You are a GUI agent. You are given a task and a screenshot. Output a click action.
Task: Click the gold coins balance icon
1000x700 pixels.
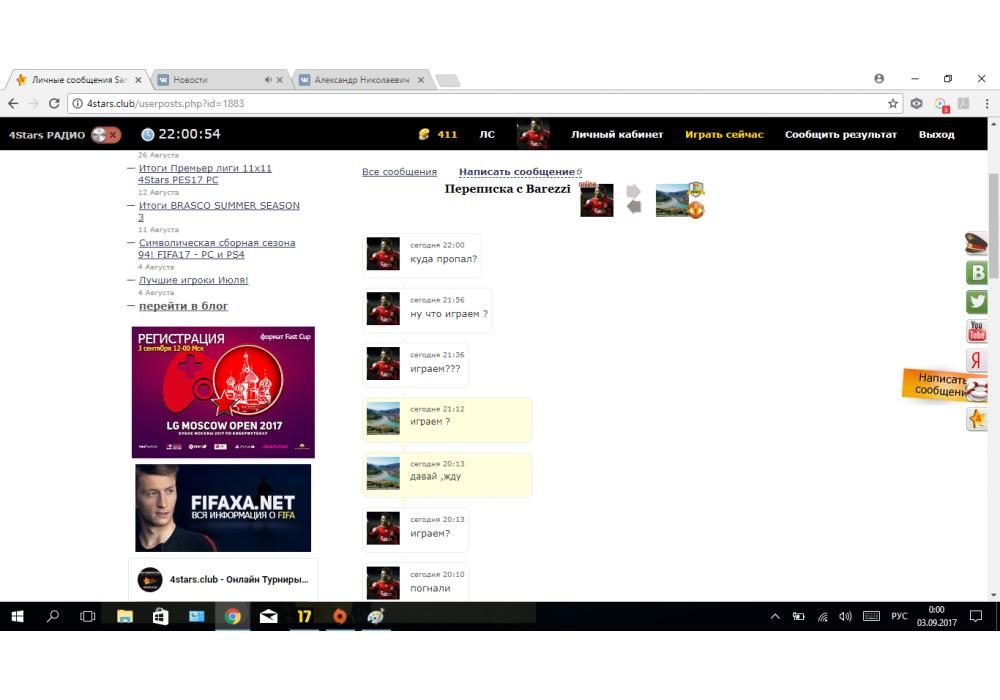(x=423, y=134)
